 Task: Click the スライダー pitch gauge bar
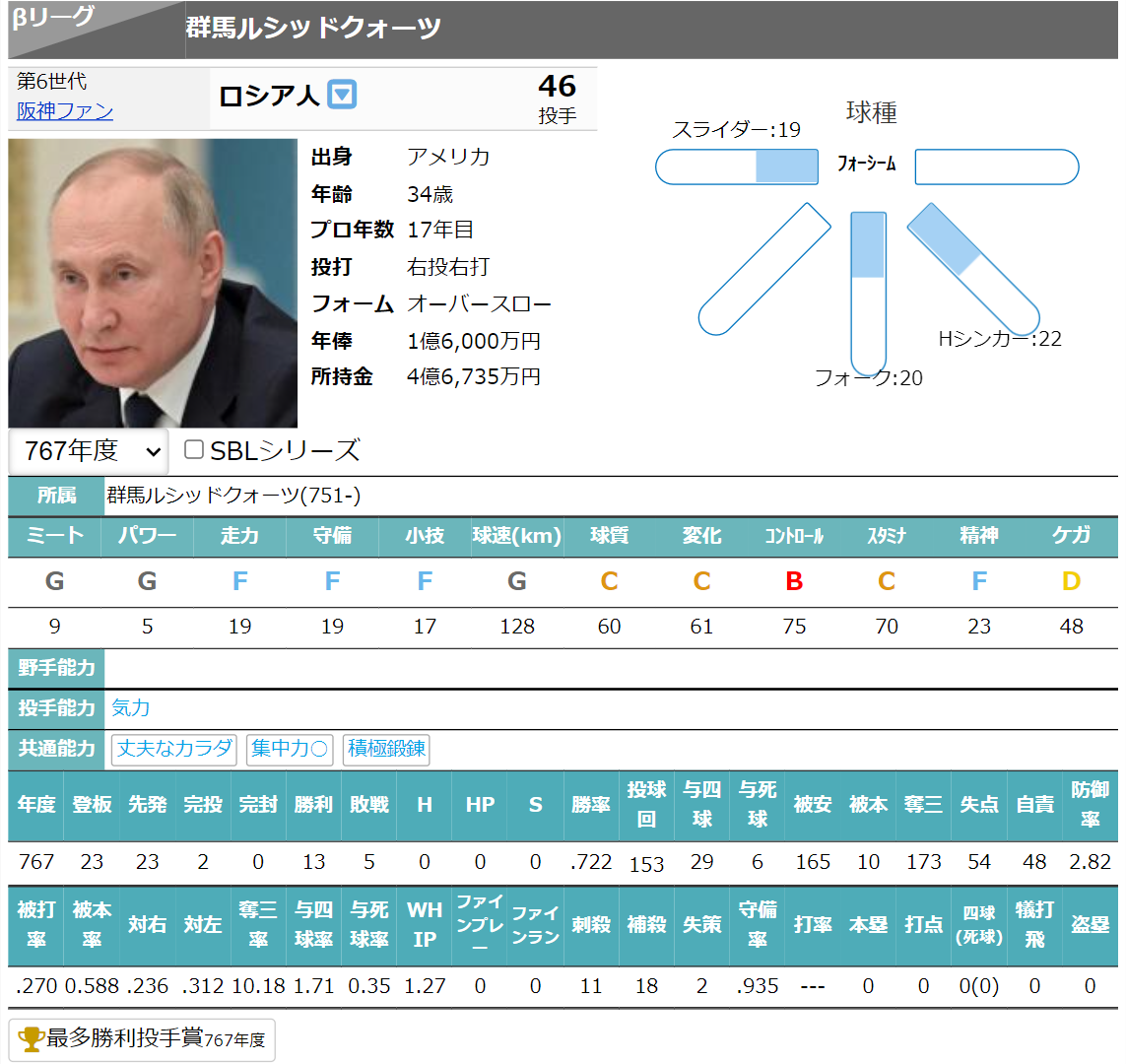(x=737, y=166)
